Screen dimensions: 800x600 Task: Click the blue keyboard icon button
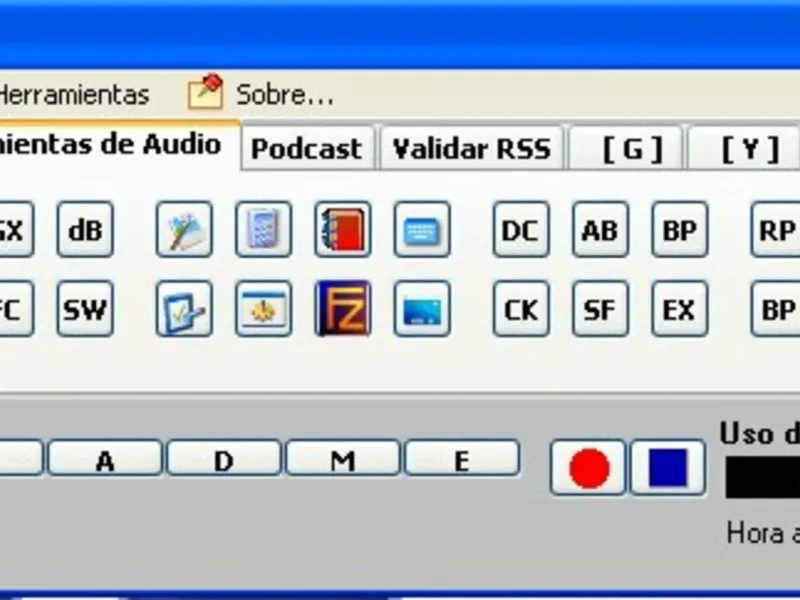tap(422, 229)
